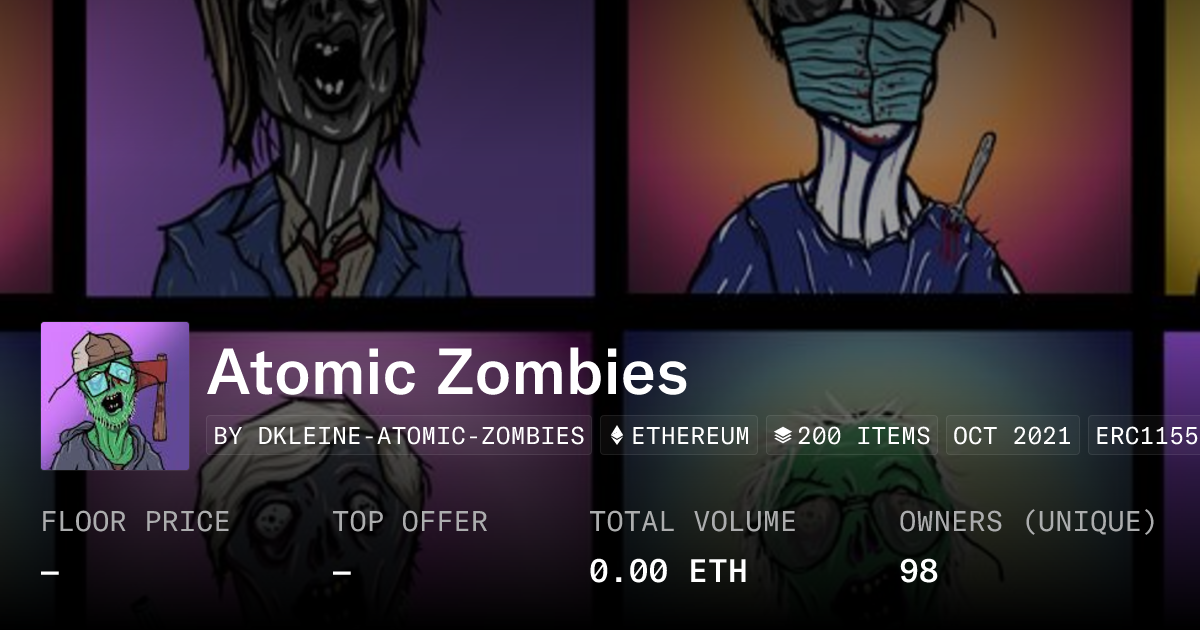Click the TOP OFFER label
Screen dimensions: 1200x630
[x=410, y=521]
